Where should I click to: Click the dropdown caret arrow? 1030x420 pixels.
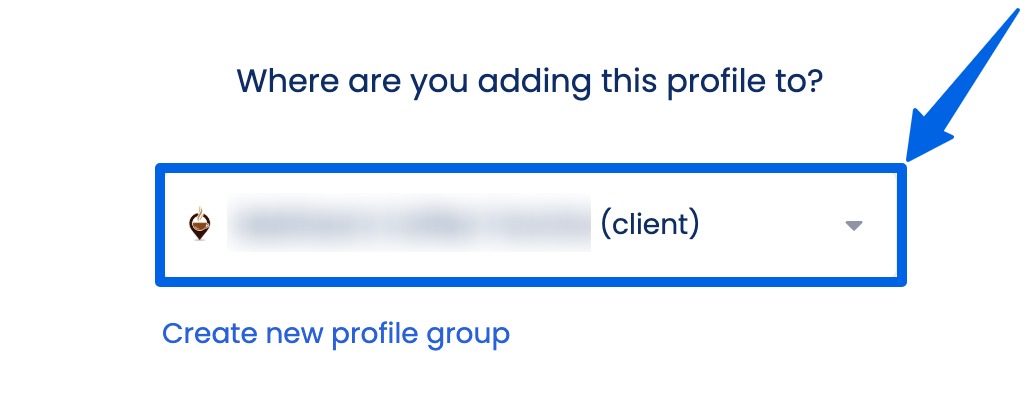pos(853,225)
